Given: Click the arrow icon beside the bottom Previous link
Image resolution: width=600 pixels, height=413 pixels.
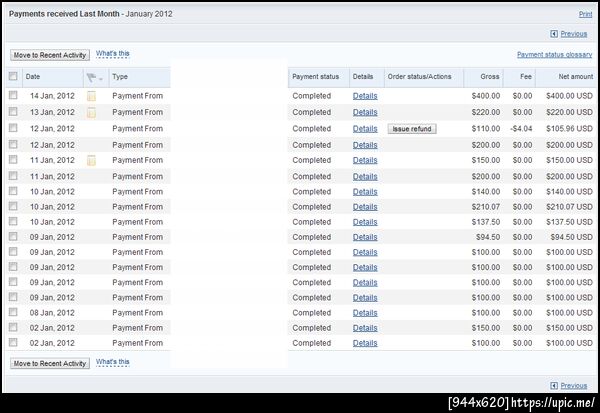Looking at the screenshot, I should (x=554, y=385).
